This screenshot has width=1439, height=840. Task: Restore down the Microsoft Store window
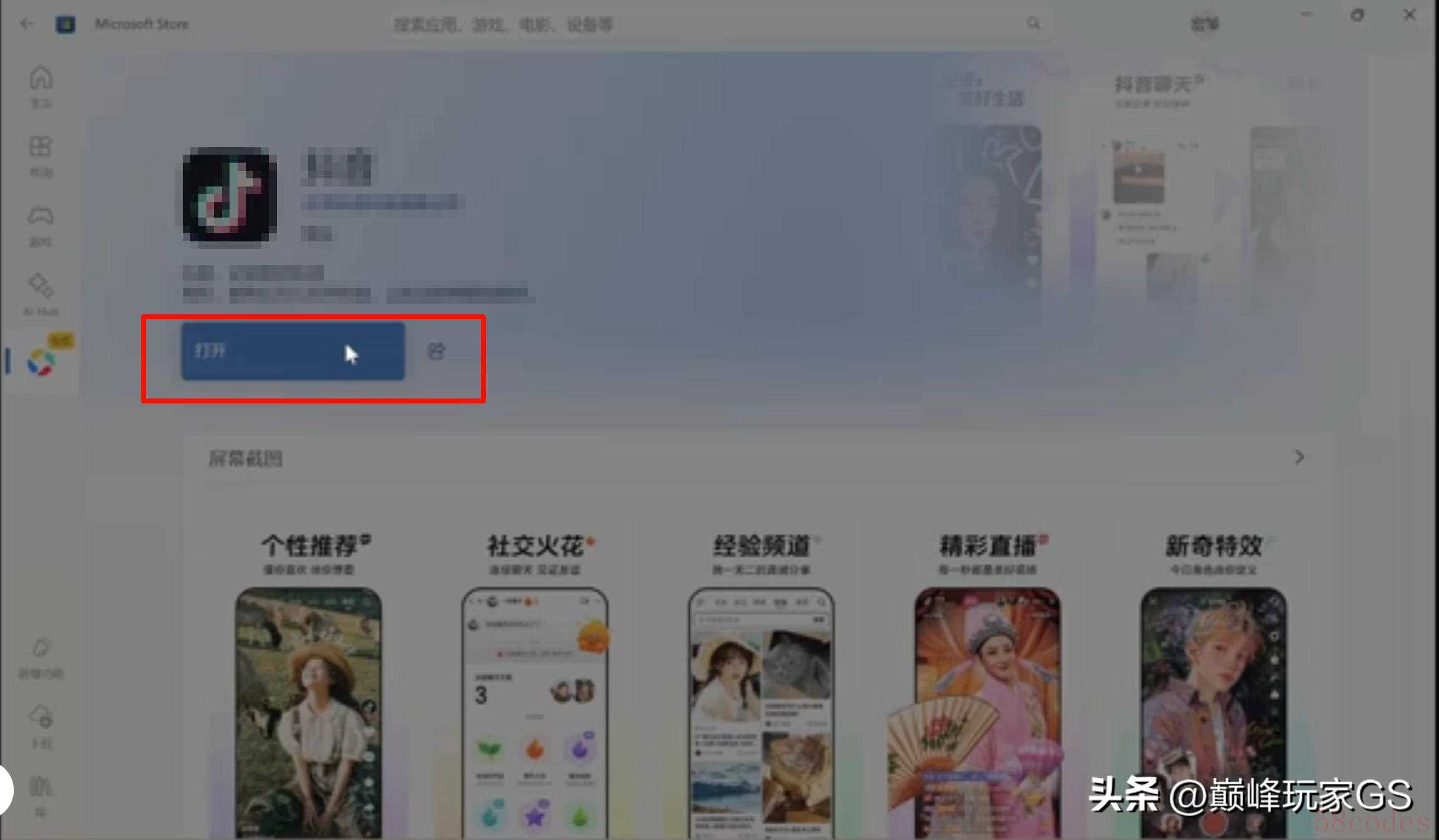pyautogui.click(x=1357, y=14)
